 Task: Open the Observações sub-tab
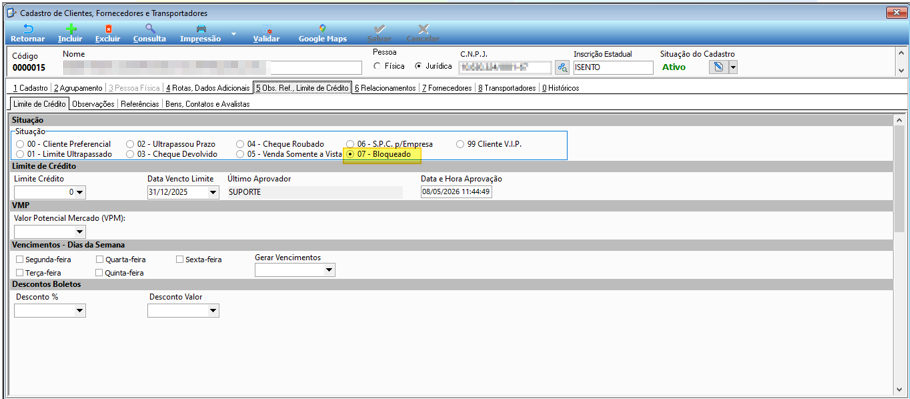[93, 104]
